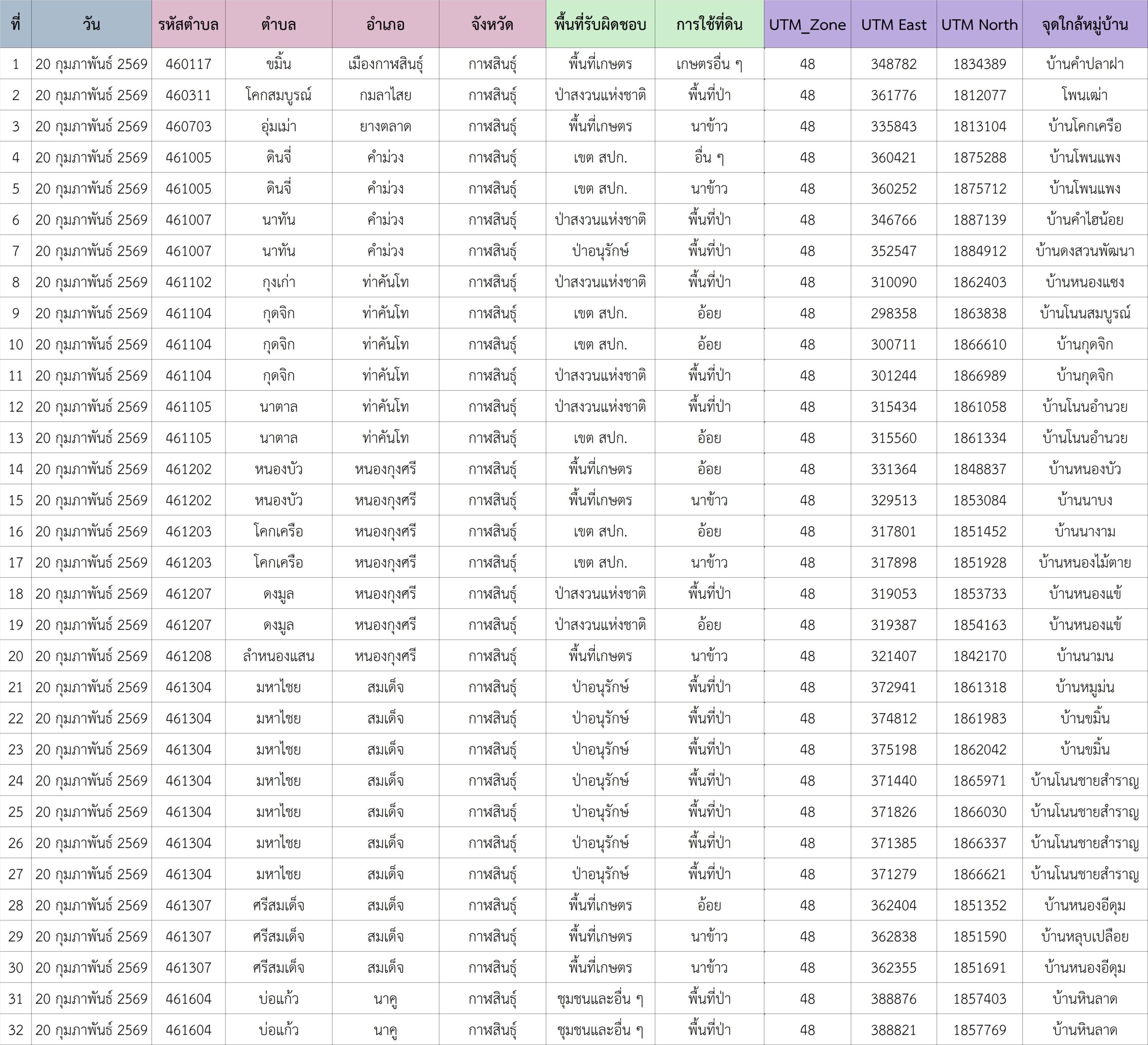Click cell with code 460117

(188, 64)
